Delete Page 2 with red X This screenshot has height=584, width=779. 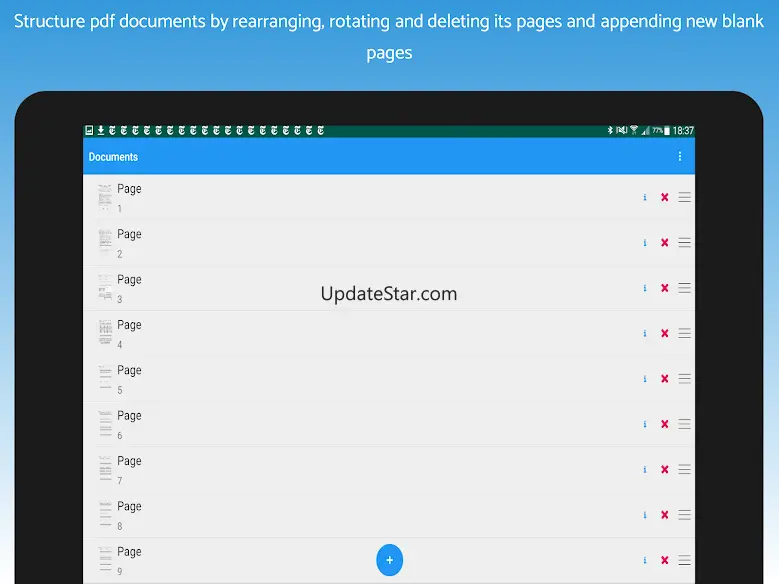665,243
